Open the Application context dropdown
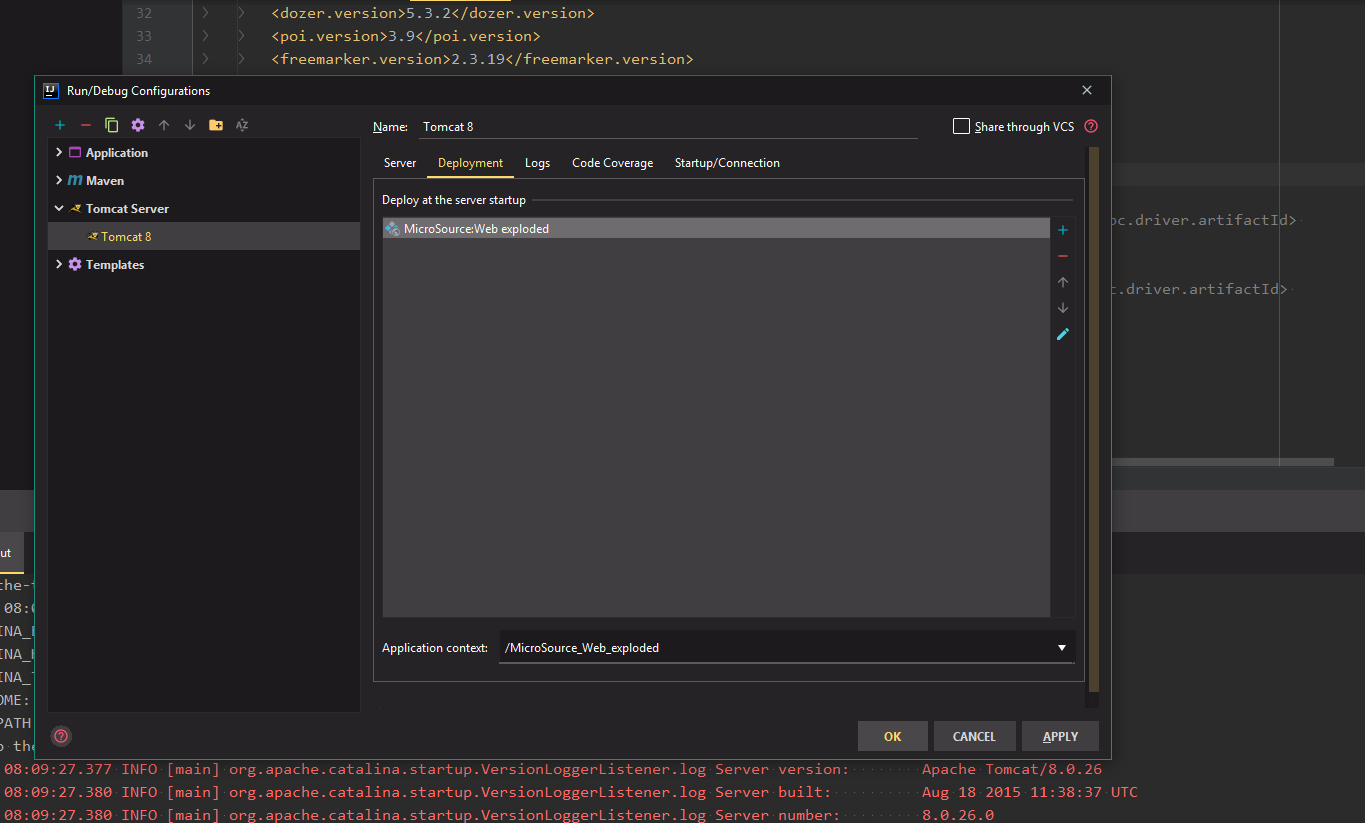 1061,647
